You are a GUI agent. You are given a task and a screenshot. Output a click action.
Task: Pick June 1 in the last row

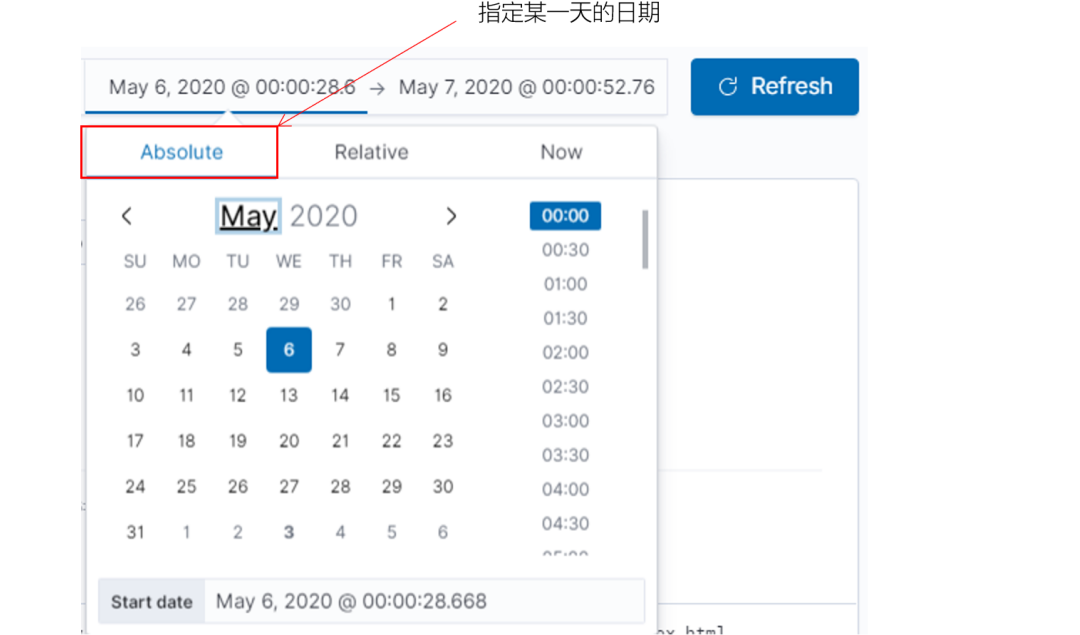point(187,532)
